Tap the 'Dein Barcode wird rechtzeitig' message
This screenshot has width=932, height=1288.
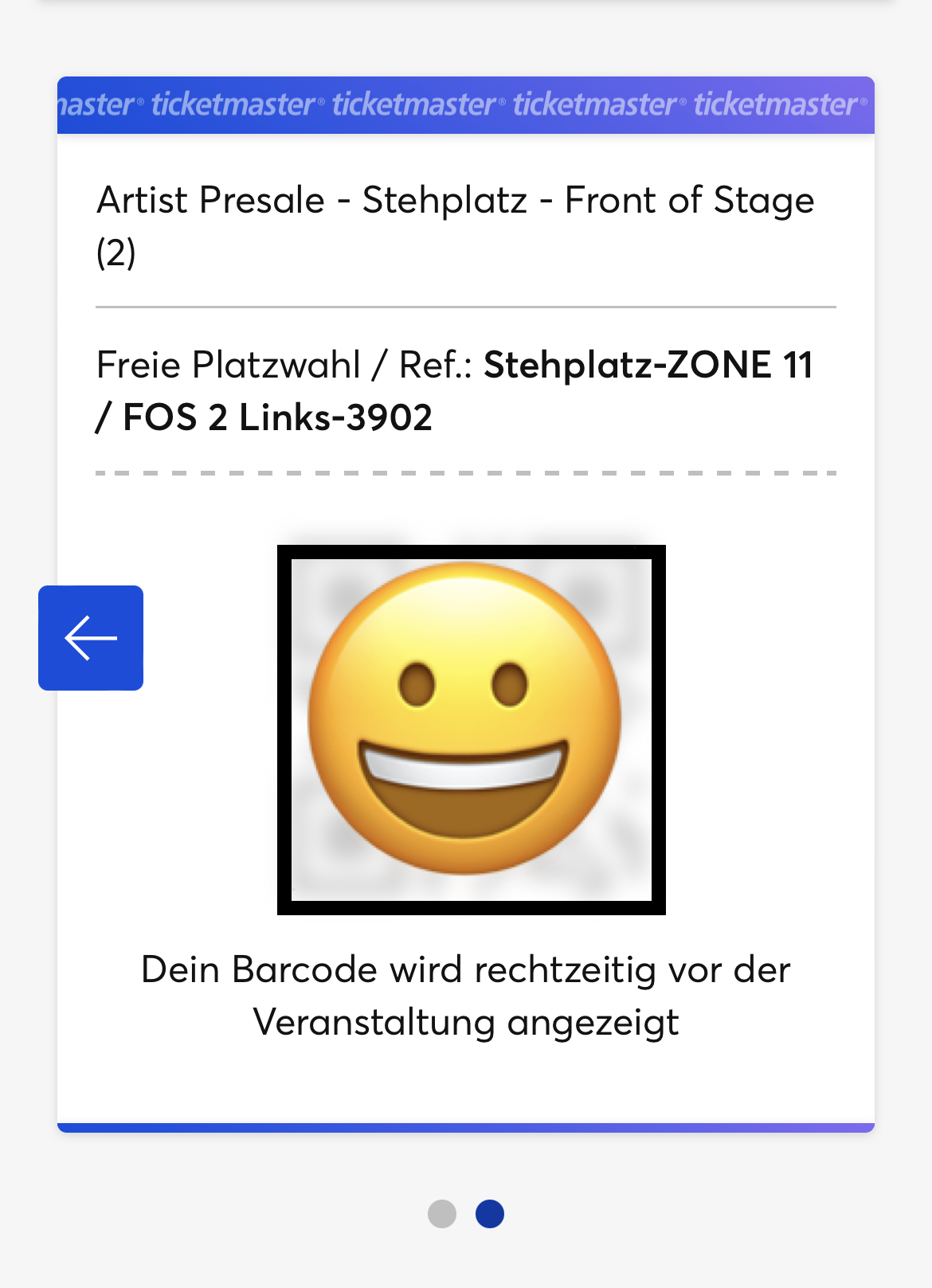click(398, 970)
